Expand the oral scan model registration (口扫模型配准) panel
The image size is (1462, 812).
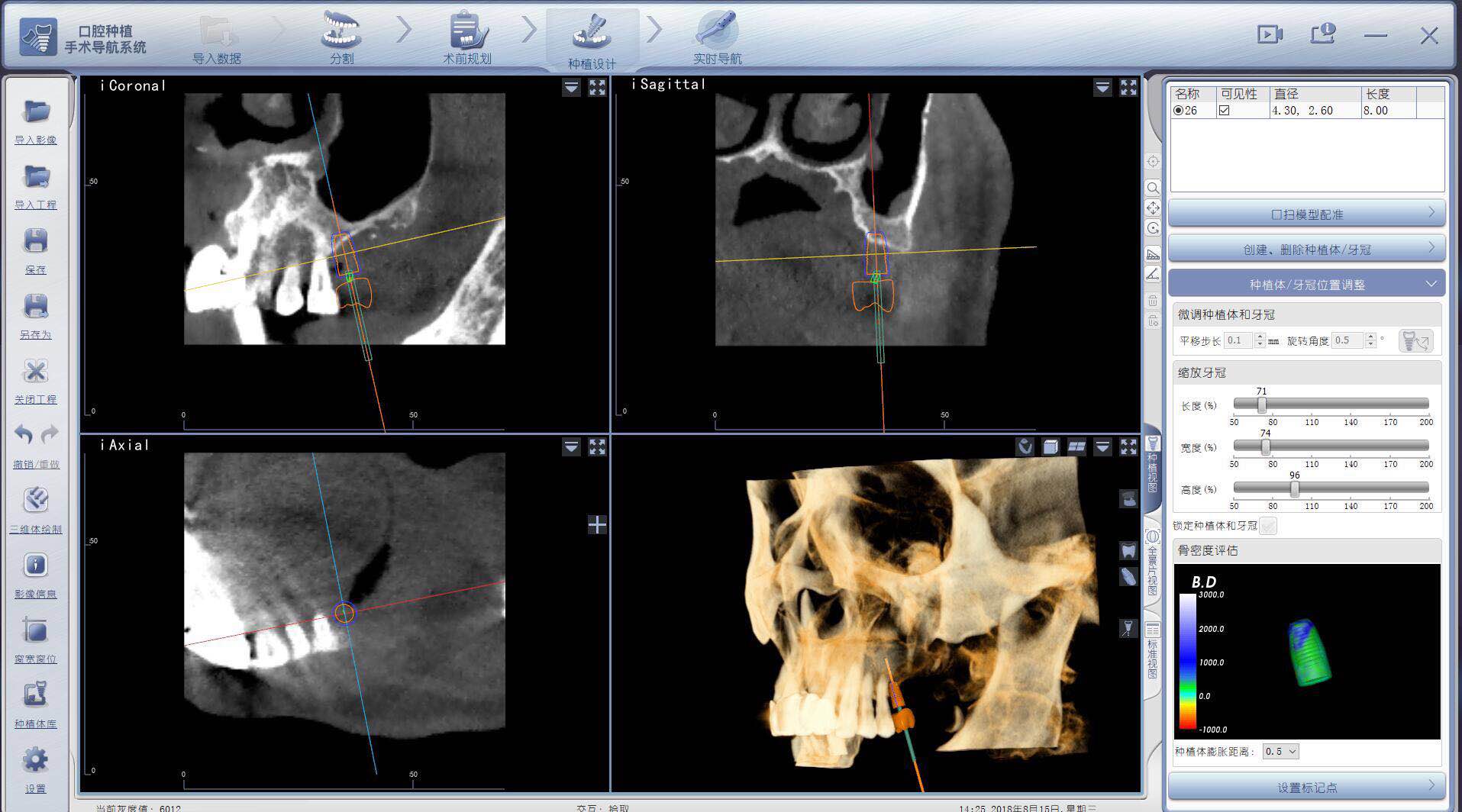pos(1306,214)
